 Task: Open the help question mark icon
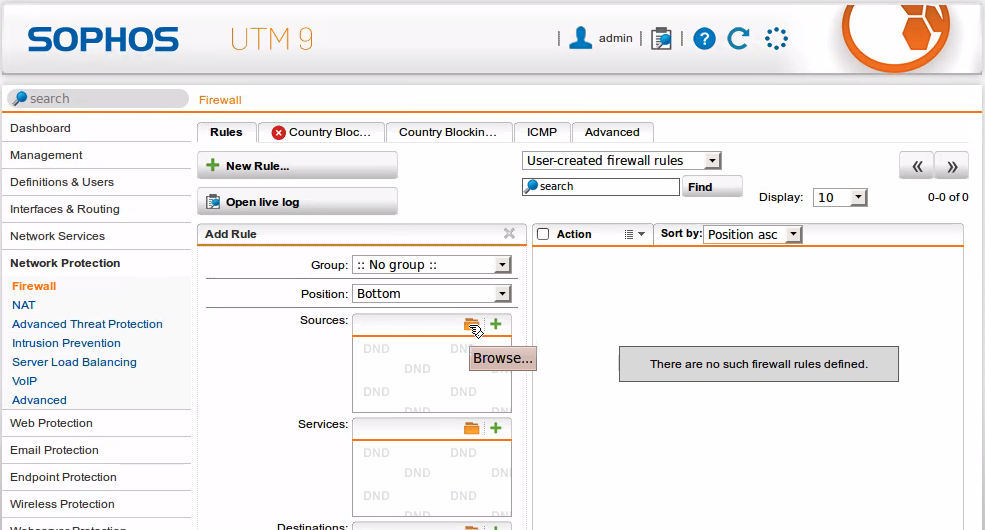(x=704, y=39)
